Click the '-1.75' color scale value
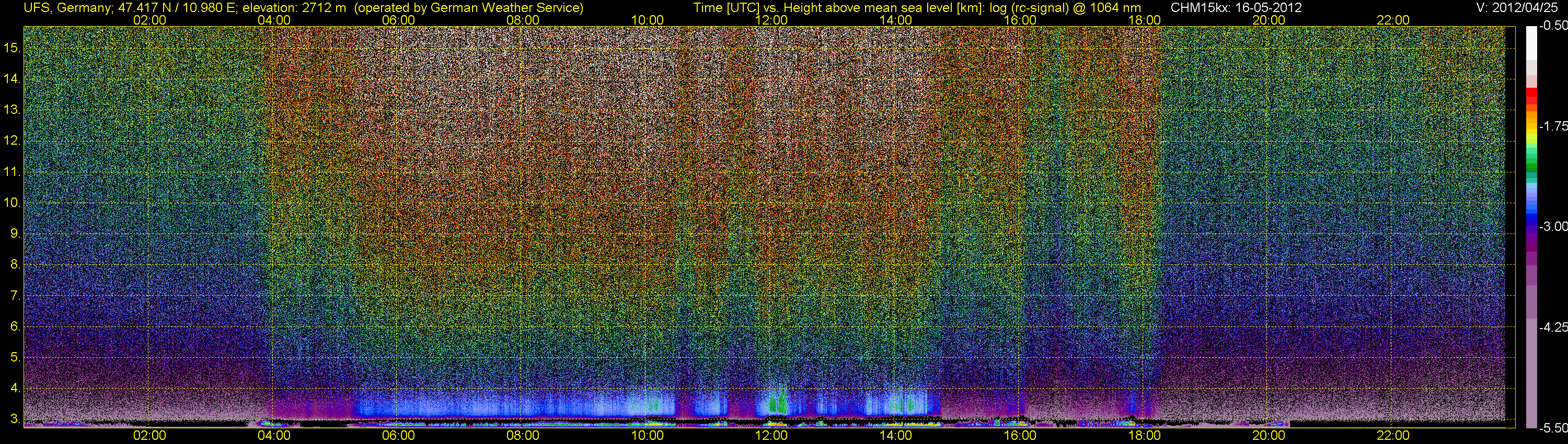The image size is (1568, 444). [x=1553, y=126]
